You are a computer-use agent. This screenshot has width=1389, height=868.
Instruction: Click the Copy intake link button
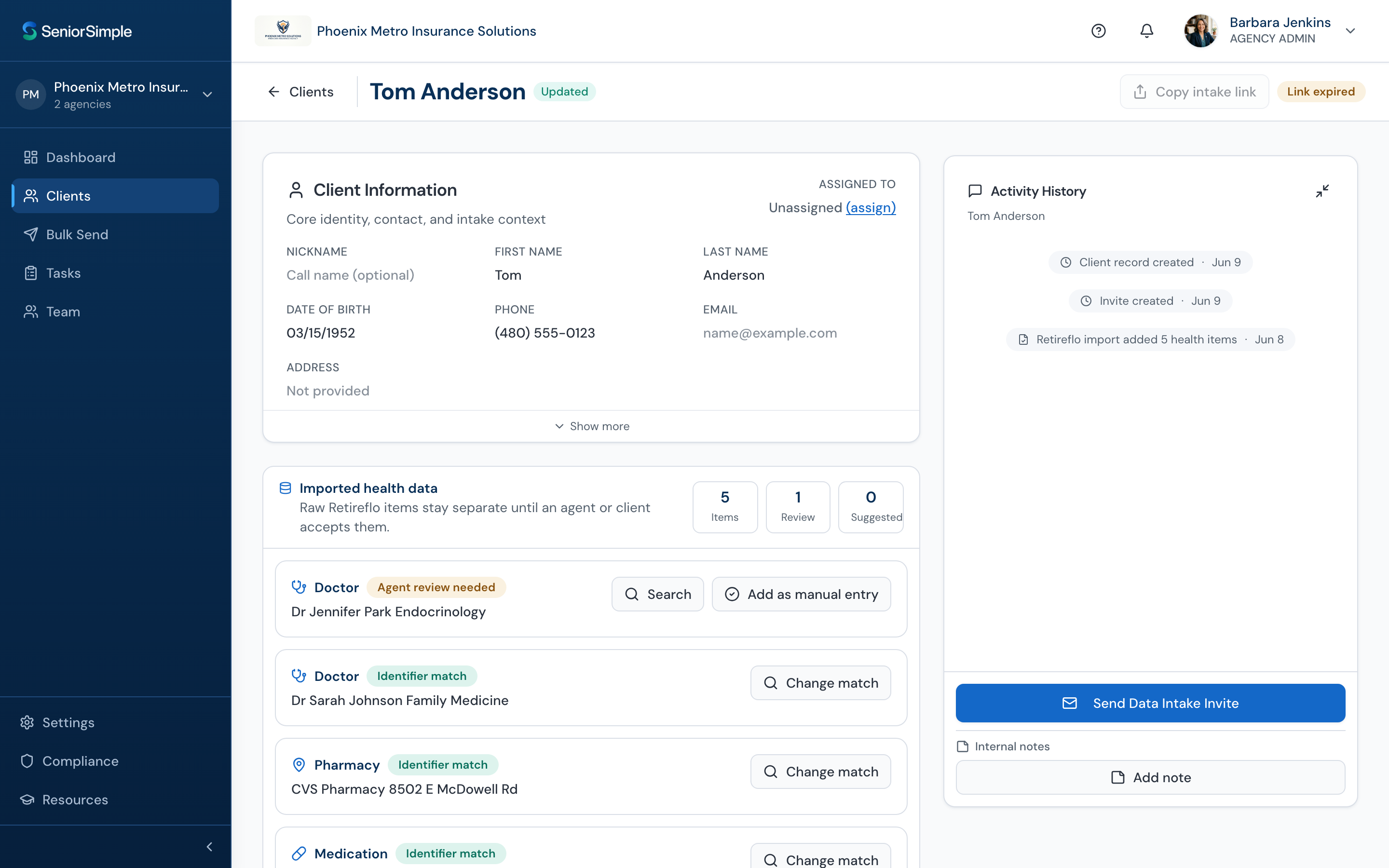[x=1195, y=92]
